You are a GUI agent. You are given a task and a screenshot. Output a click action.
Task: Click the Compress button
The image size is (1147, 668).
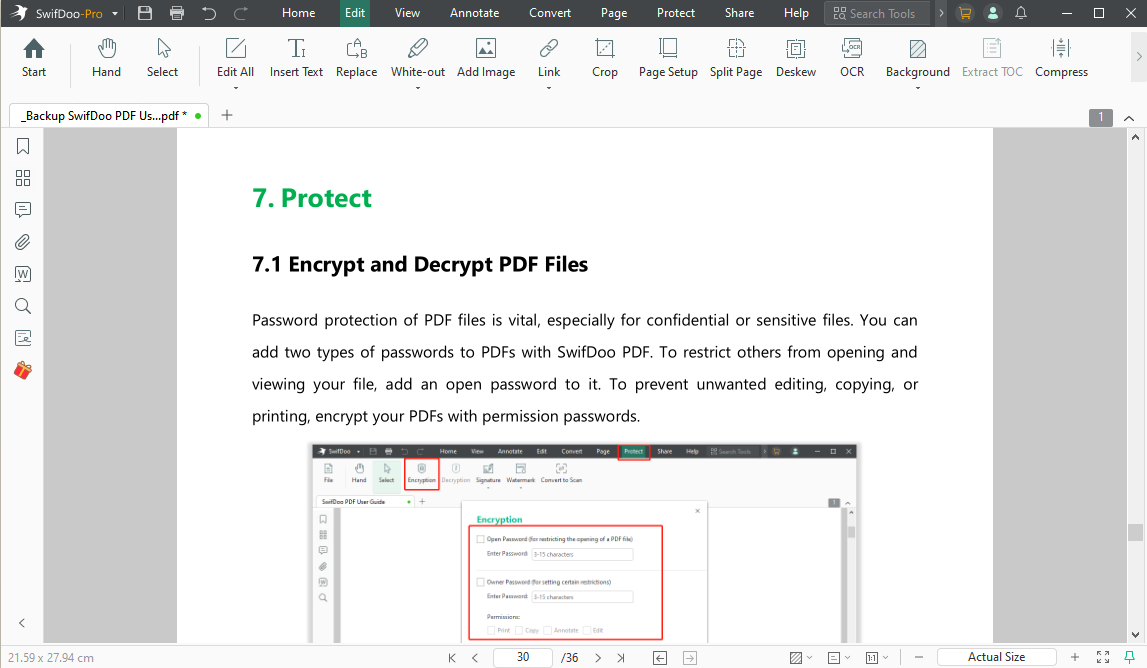coord(1061,58)
